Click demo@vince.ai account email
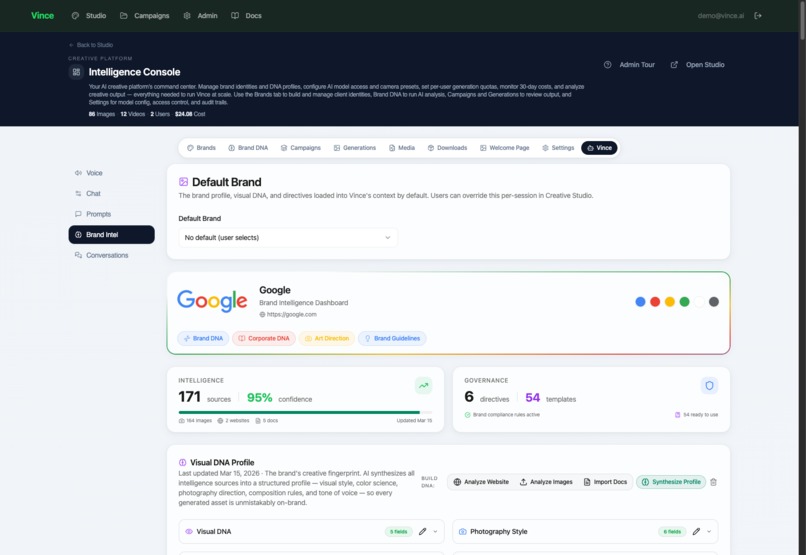Viewport: 806px width, 555px height. [721, 16]
